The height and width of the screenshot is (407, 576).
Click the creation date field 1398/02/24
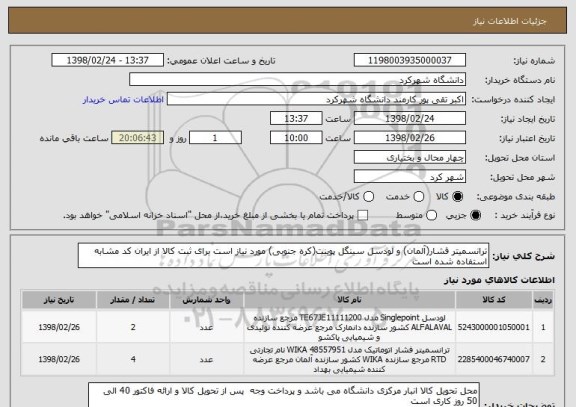click(x=410, y=119)
